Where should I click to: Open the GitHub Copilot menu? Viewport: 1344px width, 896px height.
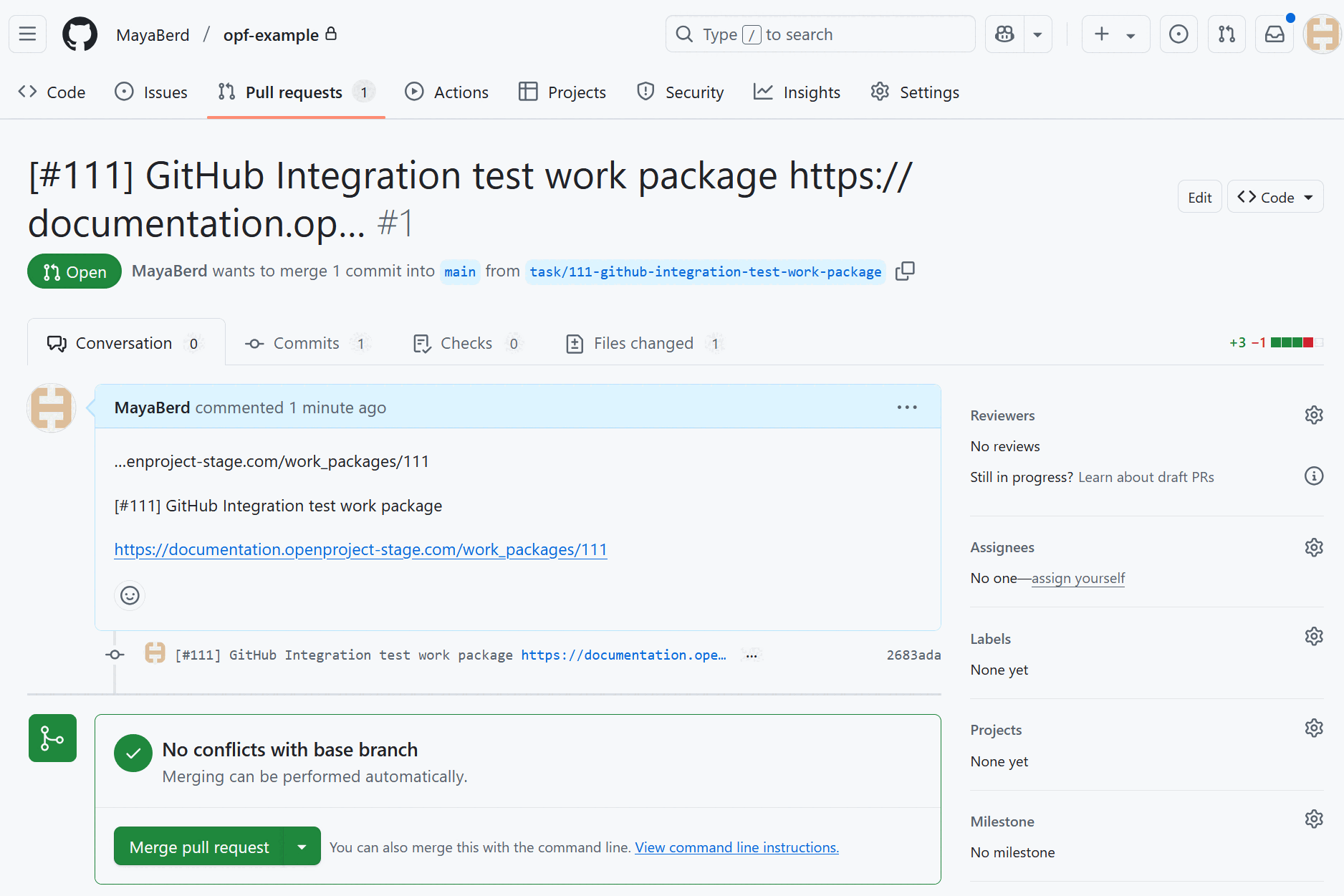coord(1003,34)
